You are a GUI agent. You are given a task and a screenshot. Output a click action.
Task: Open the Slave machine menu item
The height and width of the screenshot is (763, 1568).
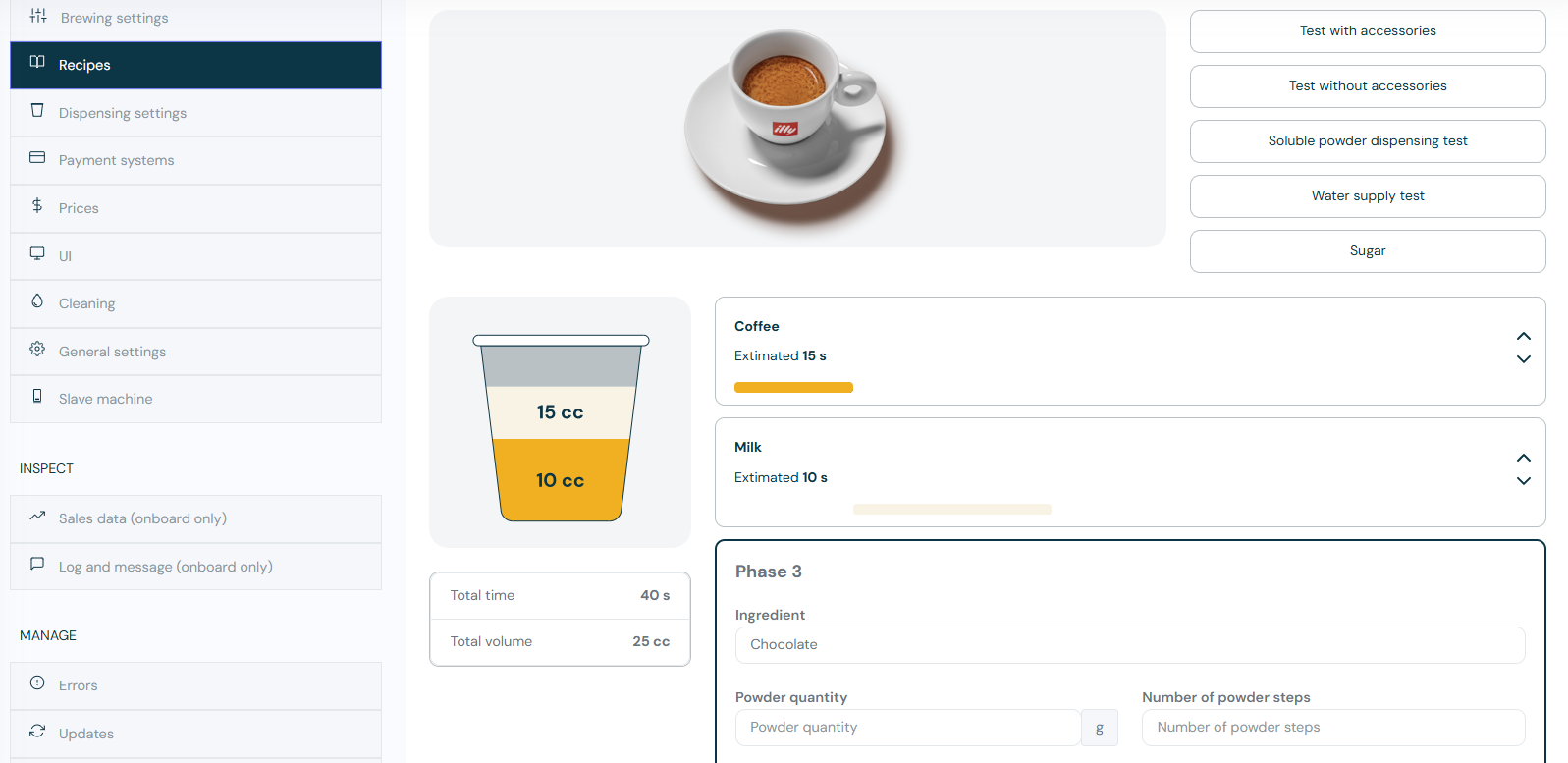106,399
